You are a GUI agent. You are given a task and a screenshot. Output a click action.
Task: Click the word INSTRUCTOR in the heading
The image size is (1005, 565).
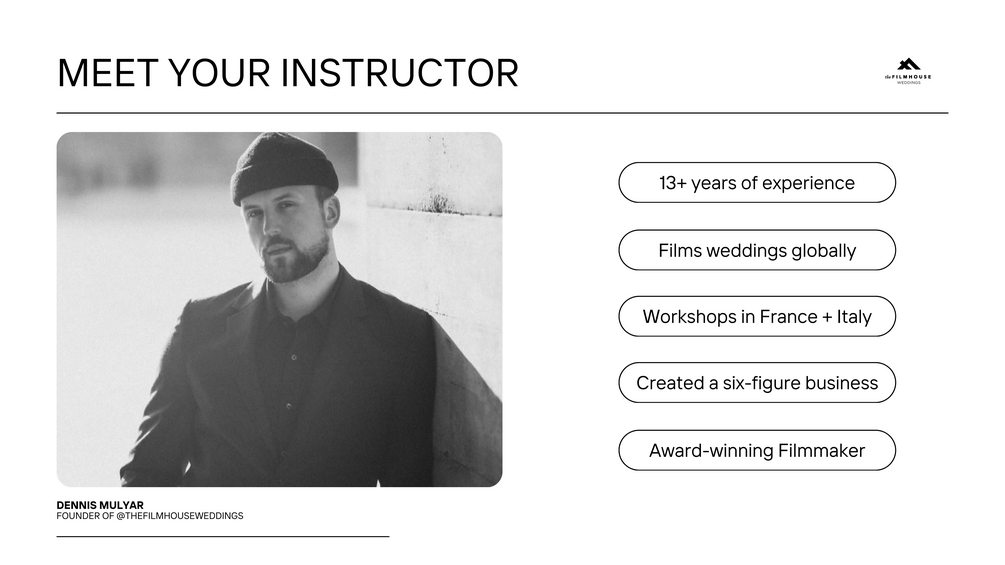pyautogui.click(x=401, y=73)
